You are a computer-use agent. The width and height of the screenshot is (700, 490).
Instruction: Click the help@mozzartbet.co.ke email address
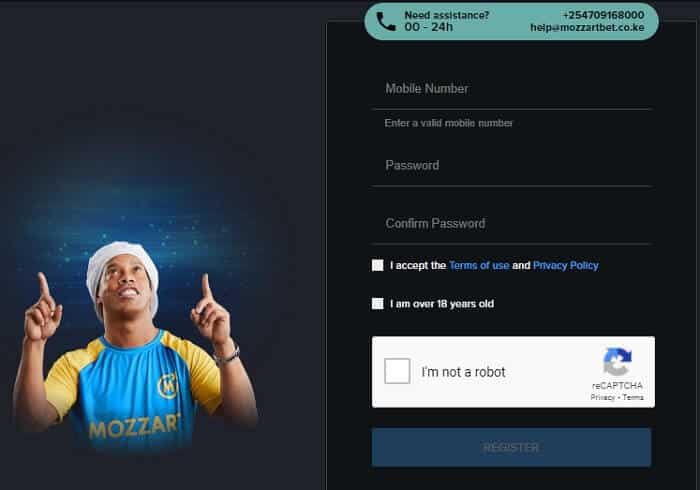coord(588,28)
